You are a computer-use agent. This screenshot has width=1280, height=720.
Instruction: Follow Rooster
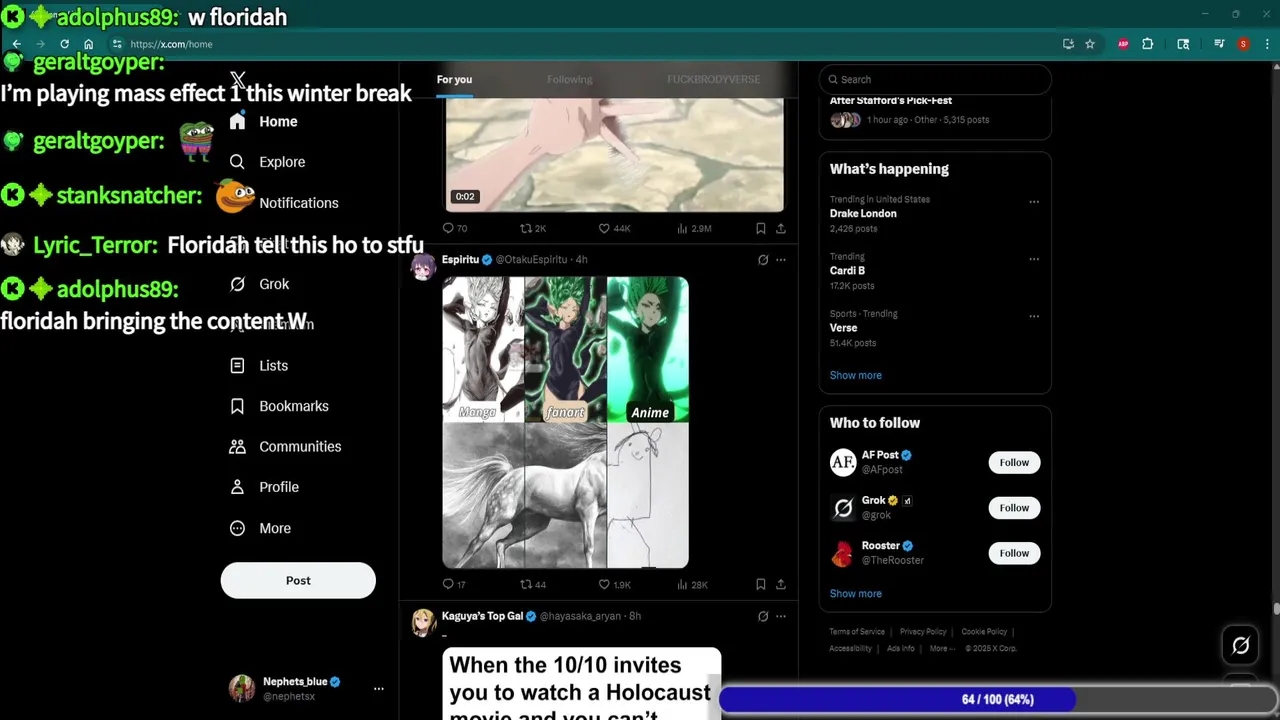1014,553
